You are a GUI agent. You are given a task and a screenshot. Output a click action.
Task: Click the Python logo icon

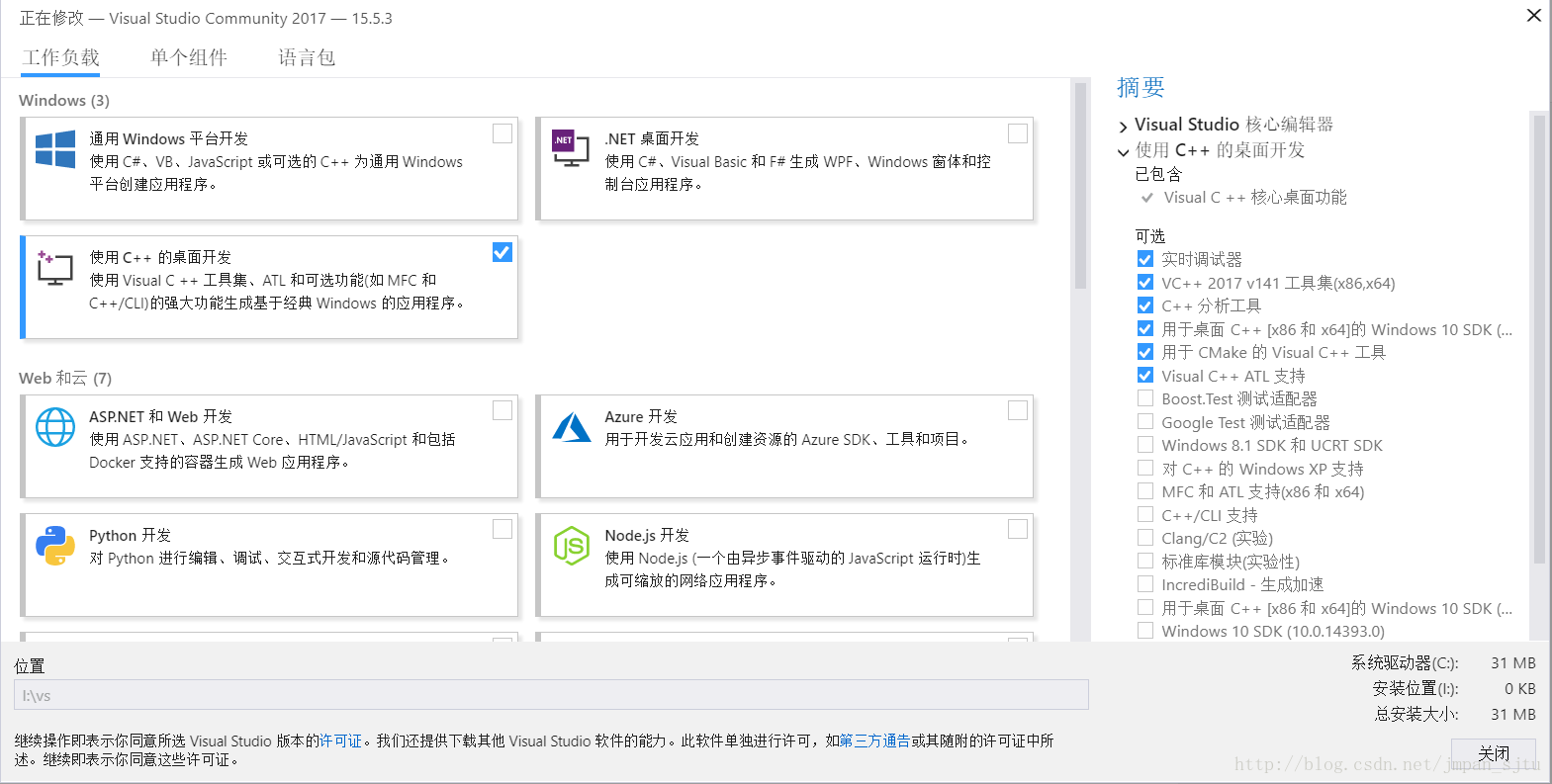[55, 546]
